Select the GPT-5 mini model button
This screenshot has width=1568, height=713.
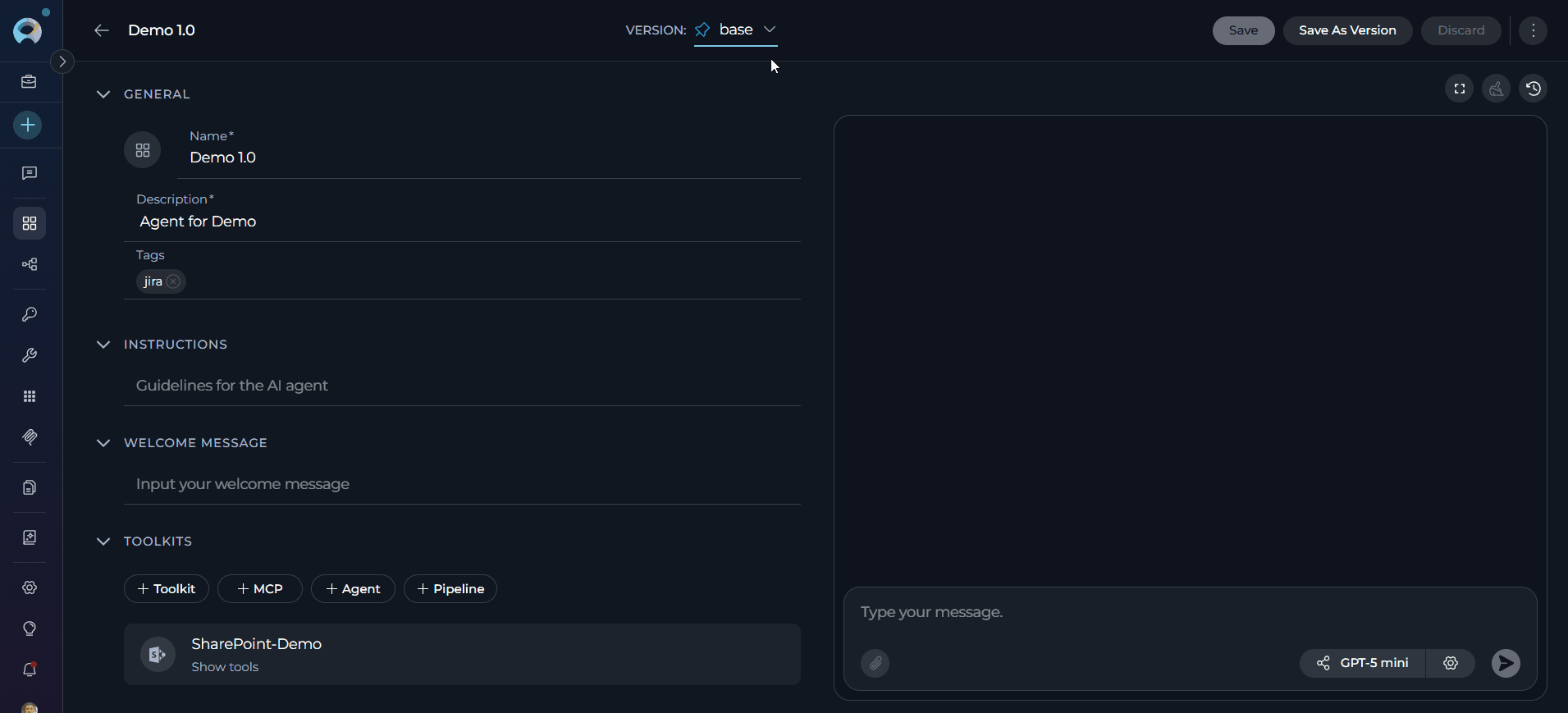point(1363,663)
